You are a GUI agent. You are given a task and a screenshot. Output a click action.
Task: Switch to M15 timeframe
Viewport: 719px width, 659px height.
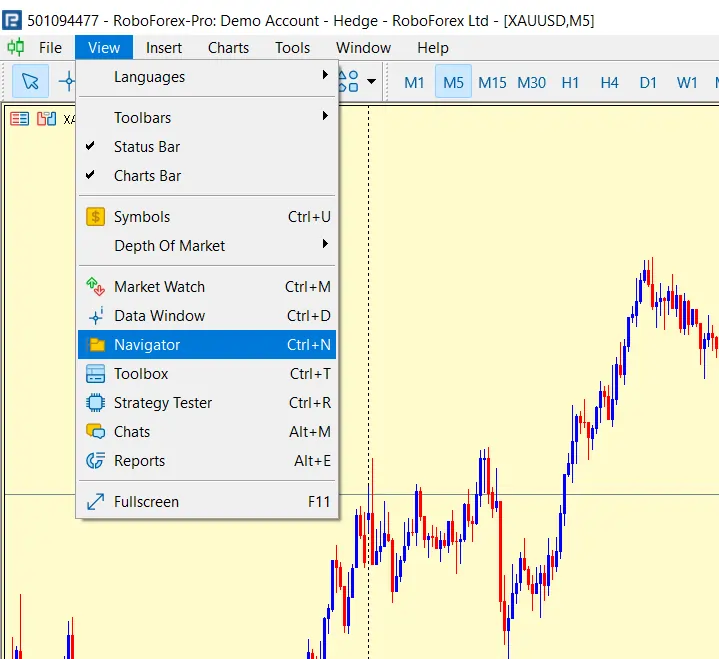tap(492, 83)
